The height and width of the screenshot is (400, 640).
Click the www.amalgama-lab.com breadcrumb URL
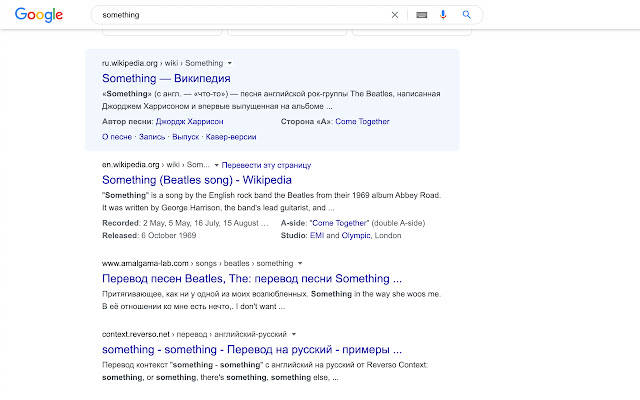(x=198, y=263)
